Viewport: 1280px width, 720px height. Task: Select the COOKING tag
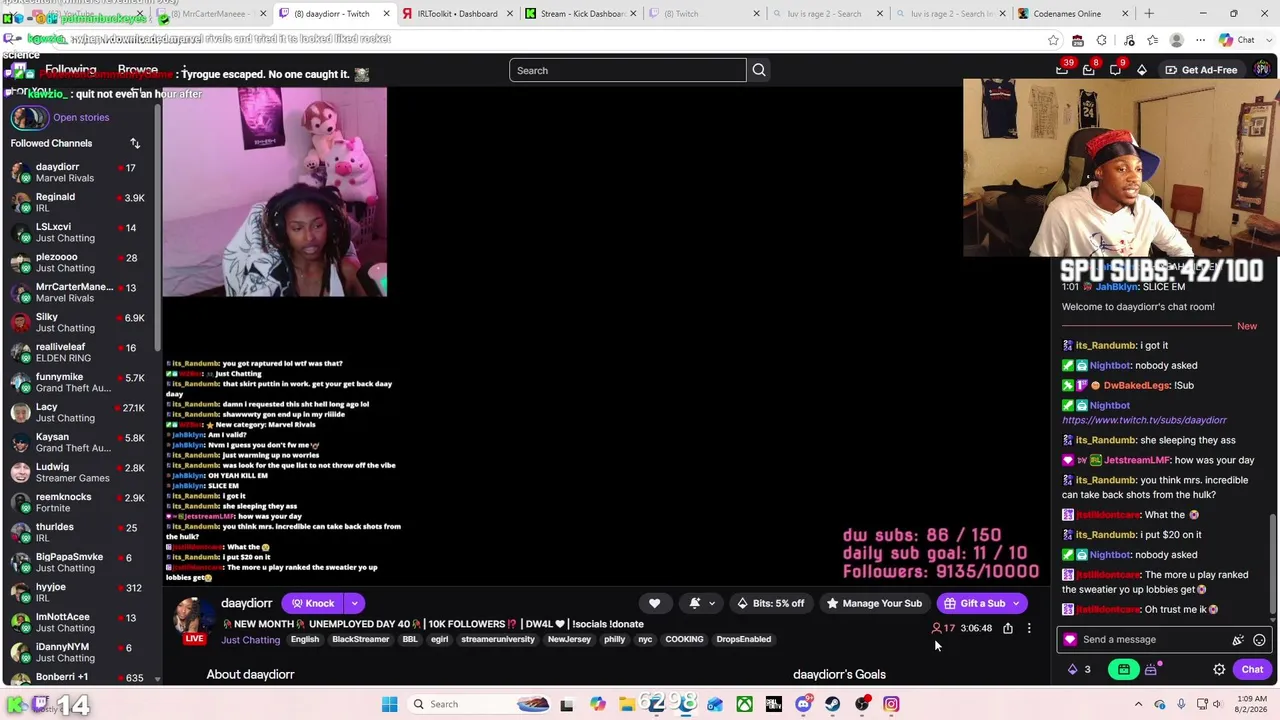[684, 639]
